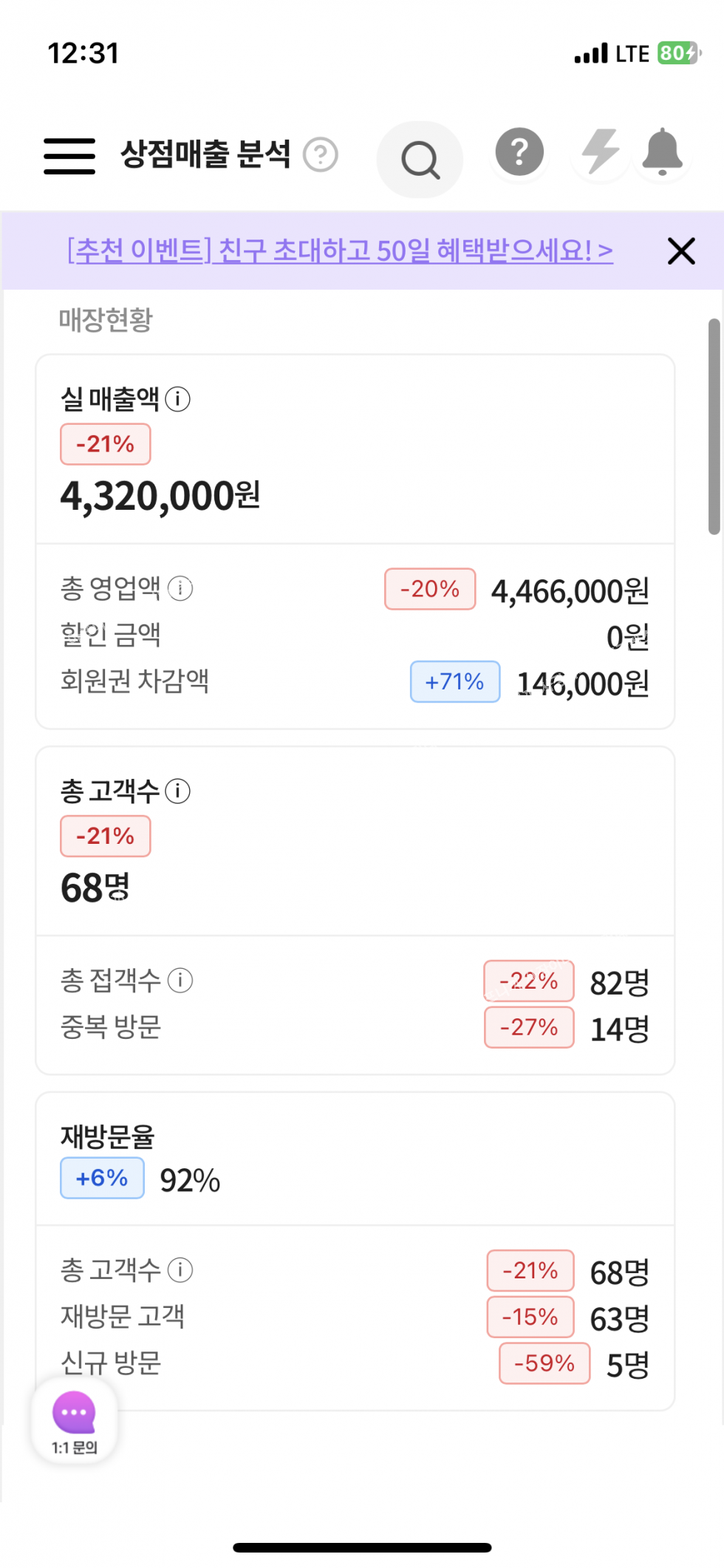Open the 추천 이벤트 friend invite link

[340, 250]
